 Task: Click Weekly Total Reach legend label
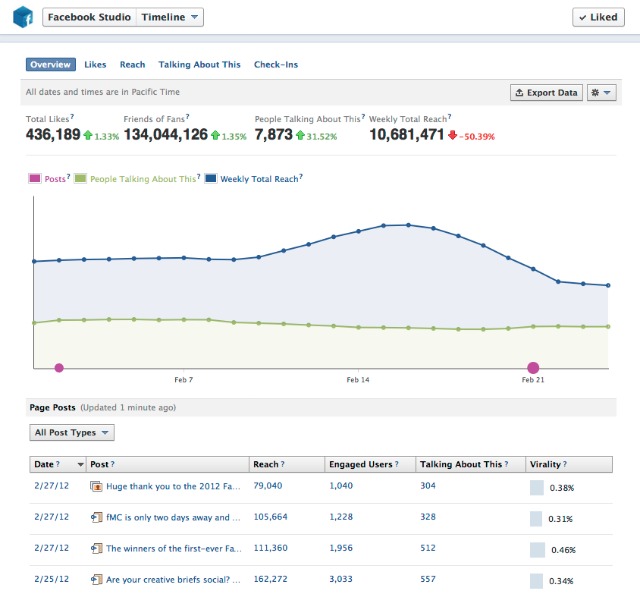click(x=259, y=179)
